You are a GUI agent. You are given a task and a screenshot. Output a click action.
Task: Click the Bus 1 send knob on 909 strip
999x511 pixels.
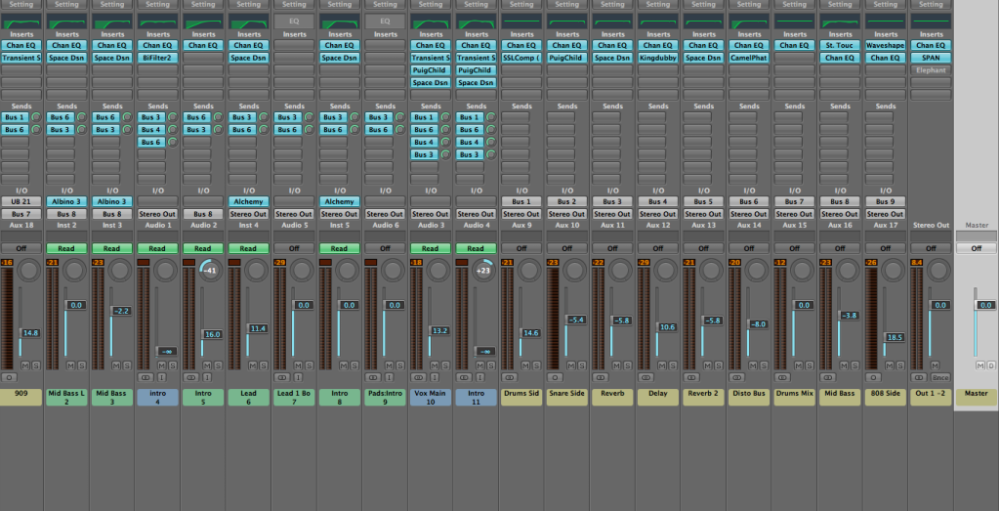click(36, 117)
